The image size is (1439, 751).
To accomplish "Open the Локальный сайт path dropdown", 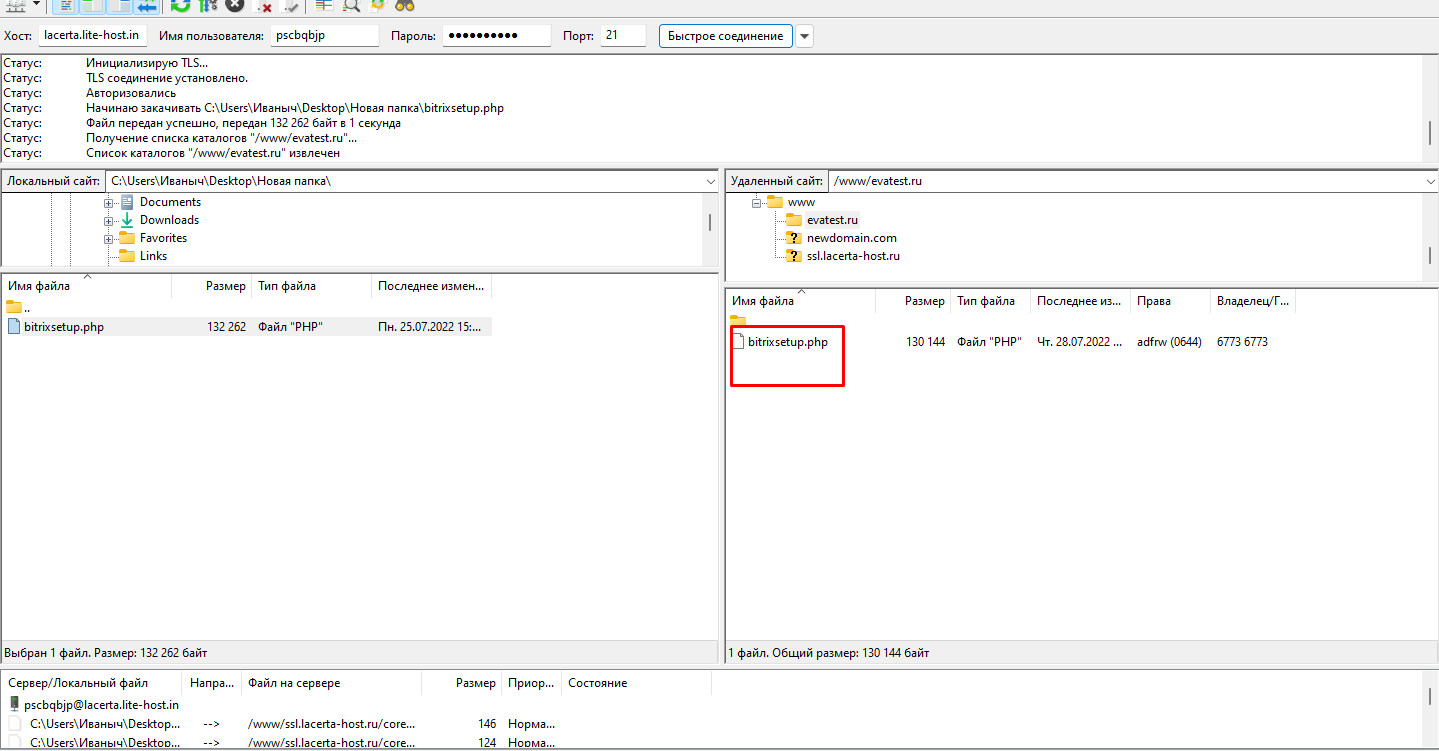I will point(710,182).
